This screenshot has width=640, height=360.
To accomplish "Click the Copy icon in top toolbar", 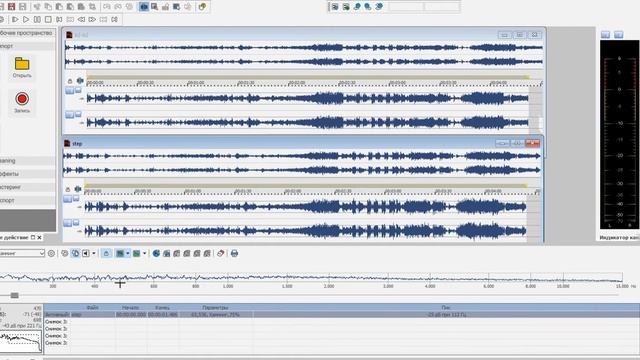I will (x=48, y=7).
